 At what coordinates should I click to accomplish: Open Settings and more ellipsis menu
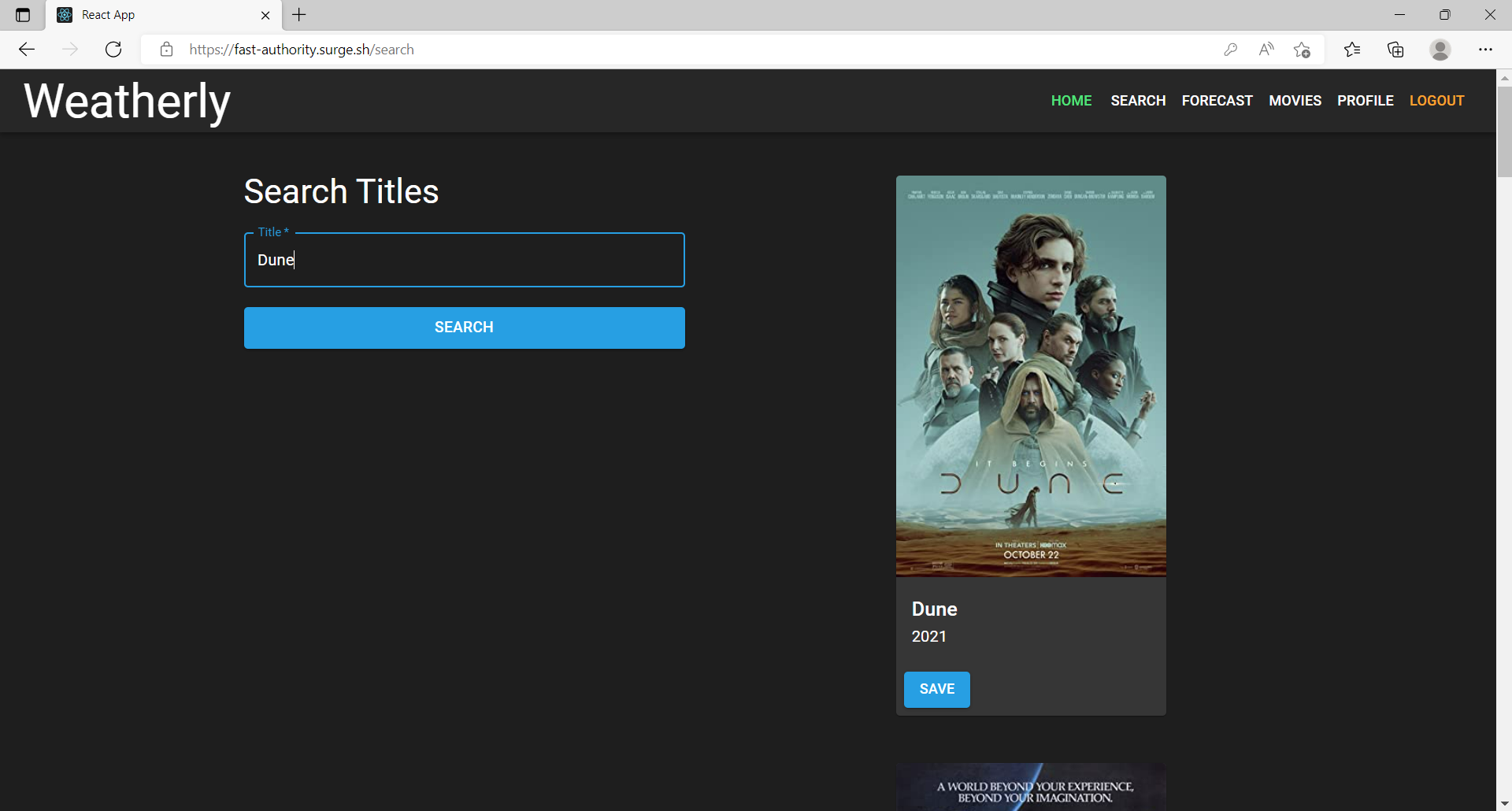1485,50
